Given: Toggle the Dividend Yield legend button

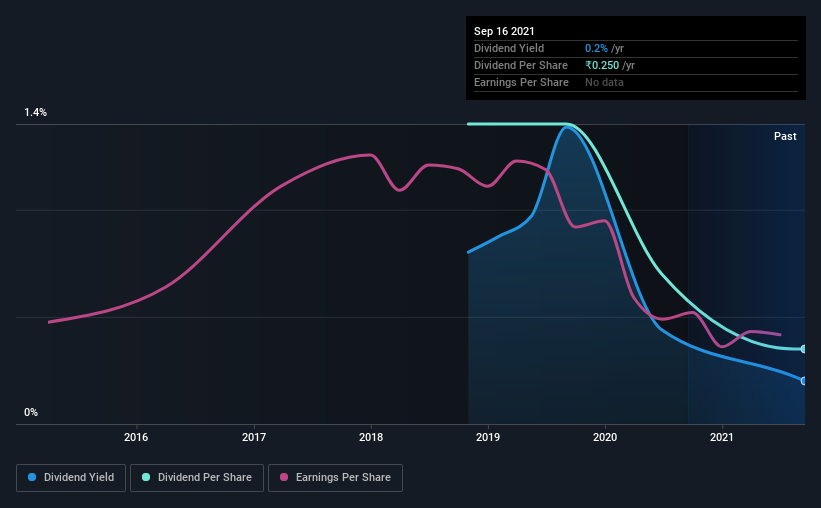Looking at the screenshot, I should (71, 478).
